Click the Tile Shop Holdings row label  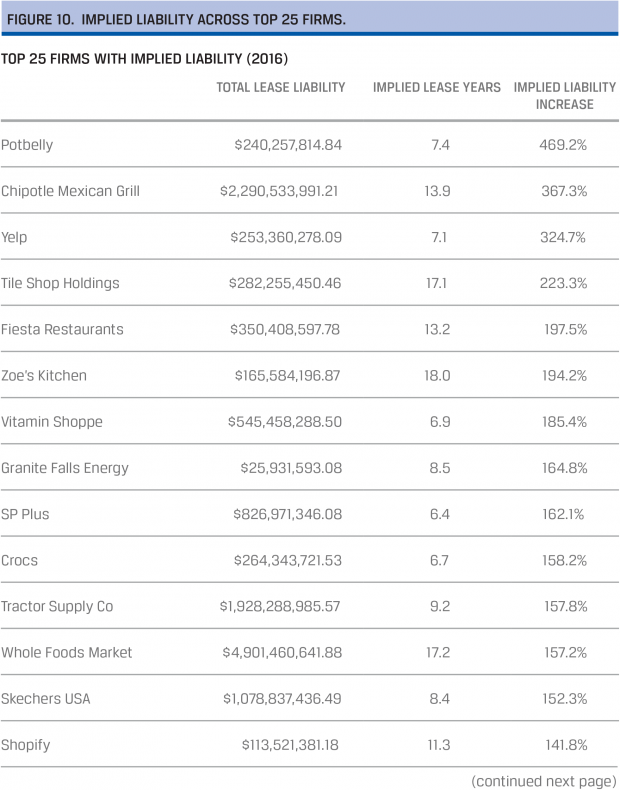60,283
